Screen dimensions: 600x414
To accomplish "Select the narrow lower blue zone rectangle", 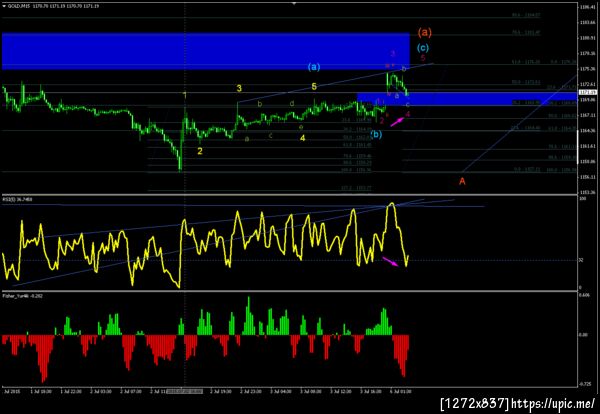I will point(466,99).
